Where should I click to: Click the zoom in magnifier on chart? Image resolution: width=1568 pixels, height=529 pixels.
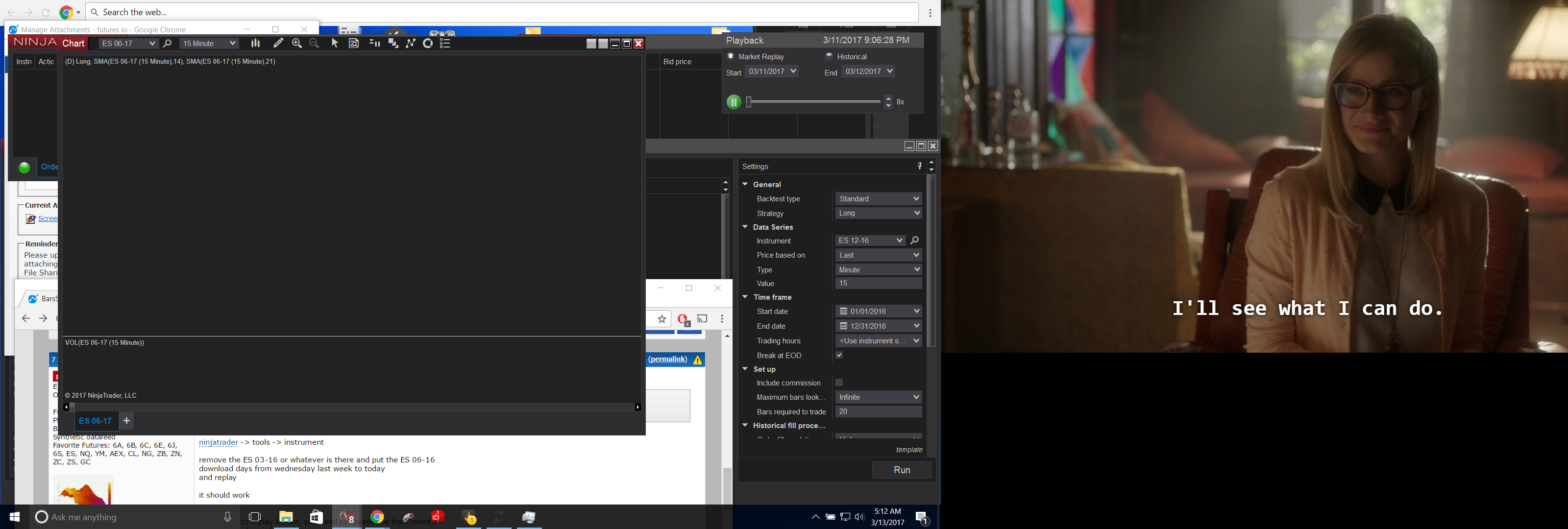click(297, 43)
